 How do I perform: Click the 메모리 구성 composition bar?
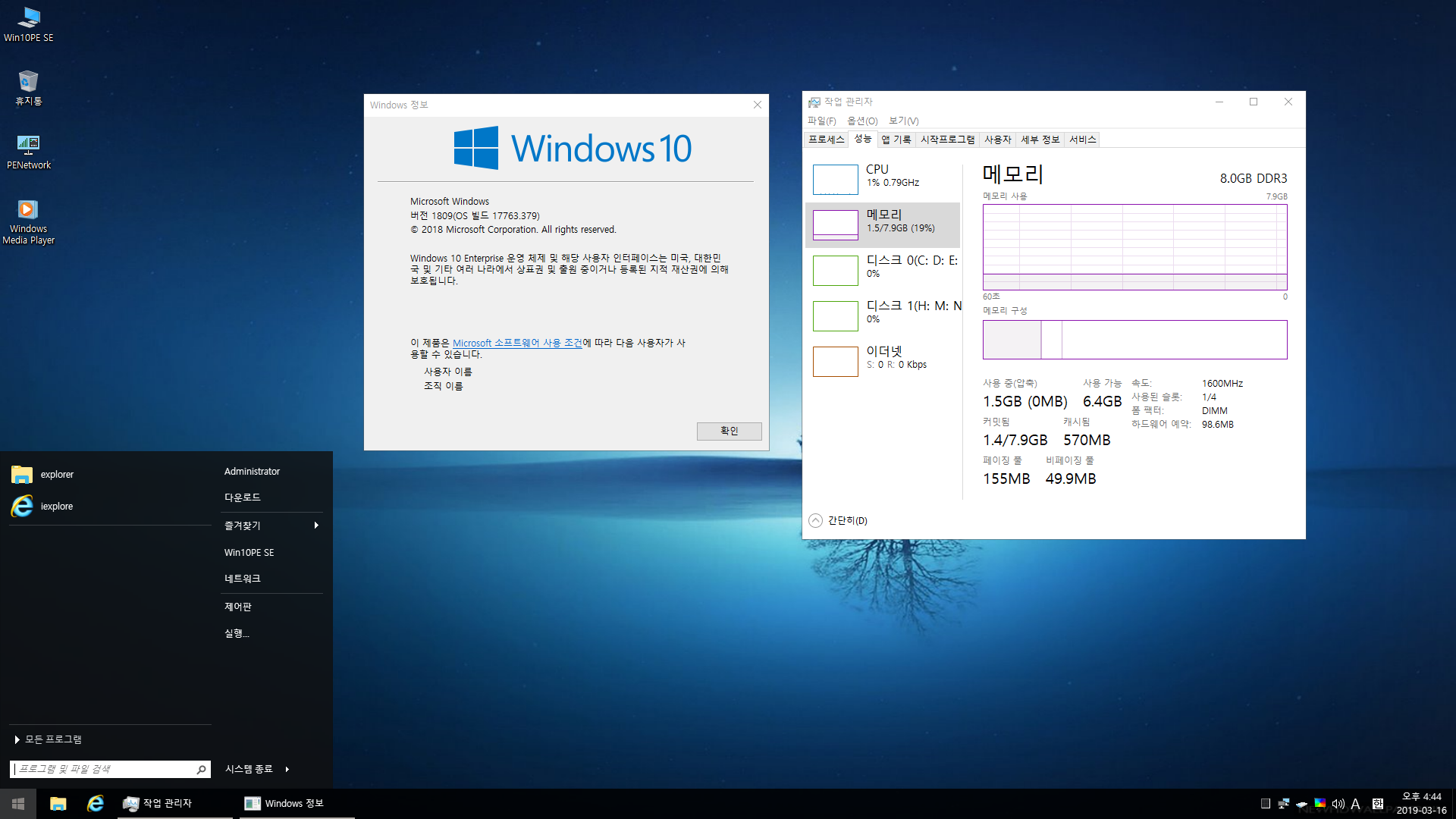[x=1134, y=339]
